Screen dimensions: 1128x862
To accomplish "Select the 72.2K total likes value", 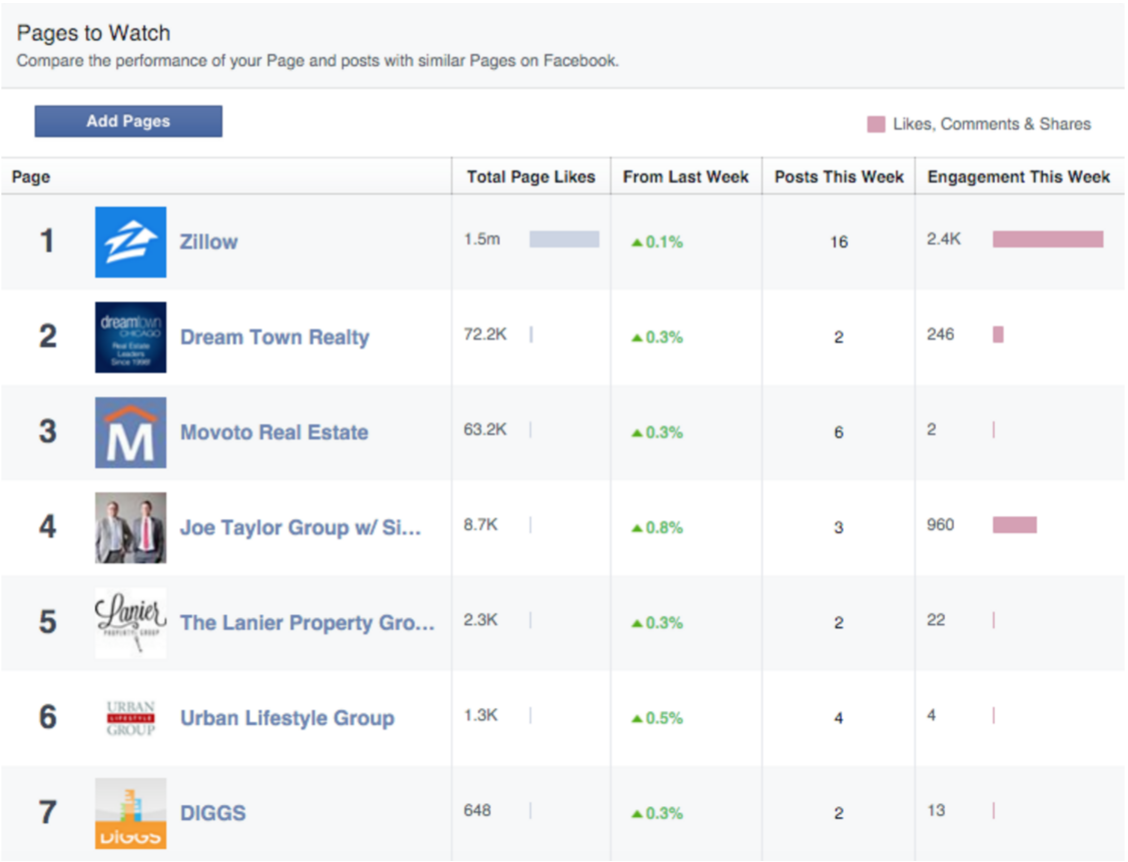I will [485, 334].
